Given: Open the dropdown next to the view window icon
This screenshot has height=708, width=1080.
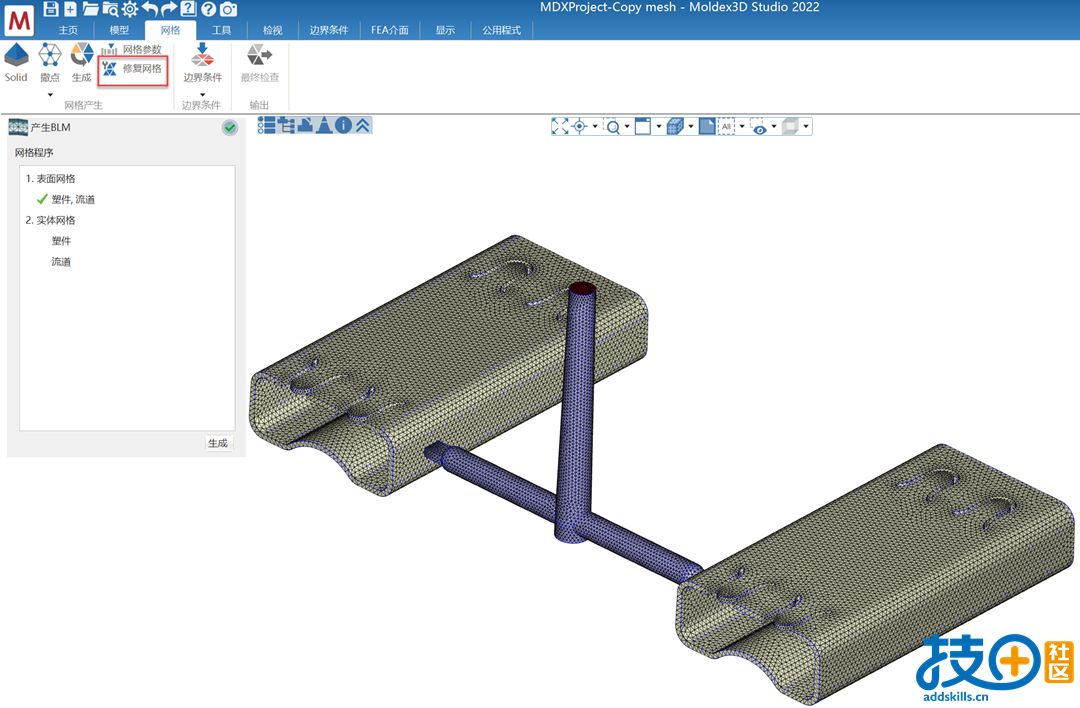Looking at the screenshot, I should click(x=658, y=126).
